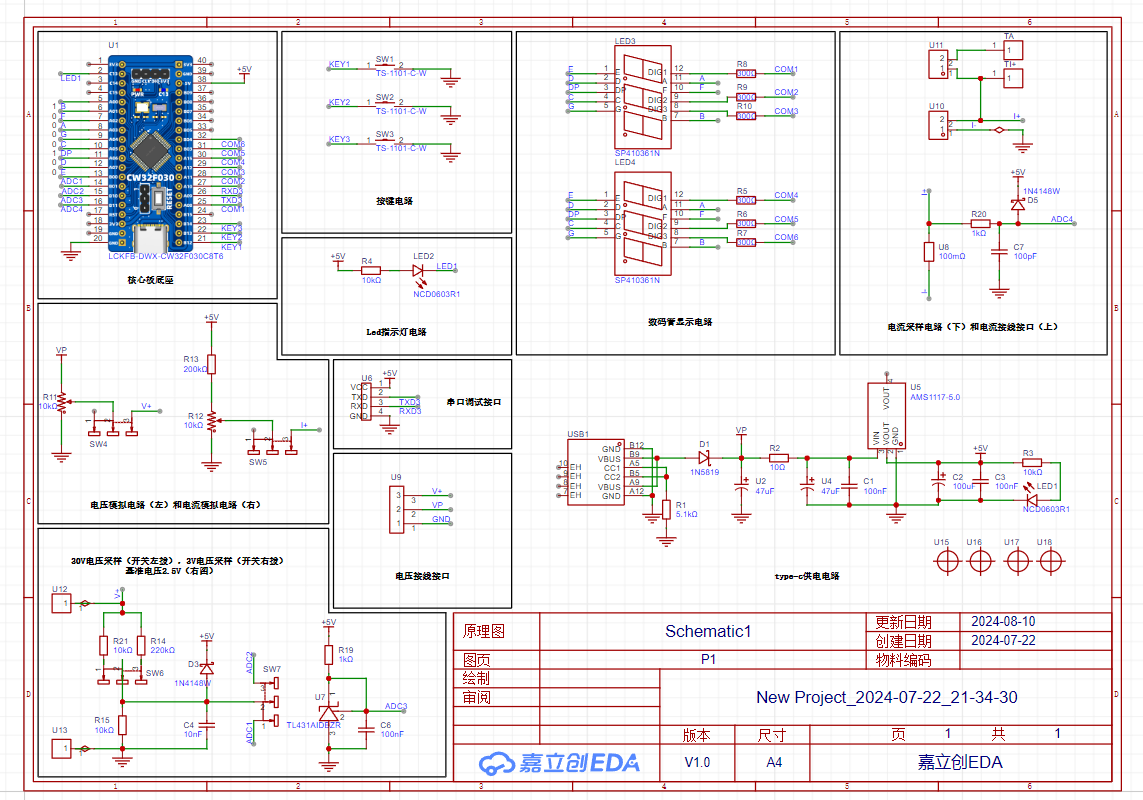Select the U5 AMS1117-5.0 regulator
The width and height of the screenshot is (1143, 800).
coord(886,416)
